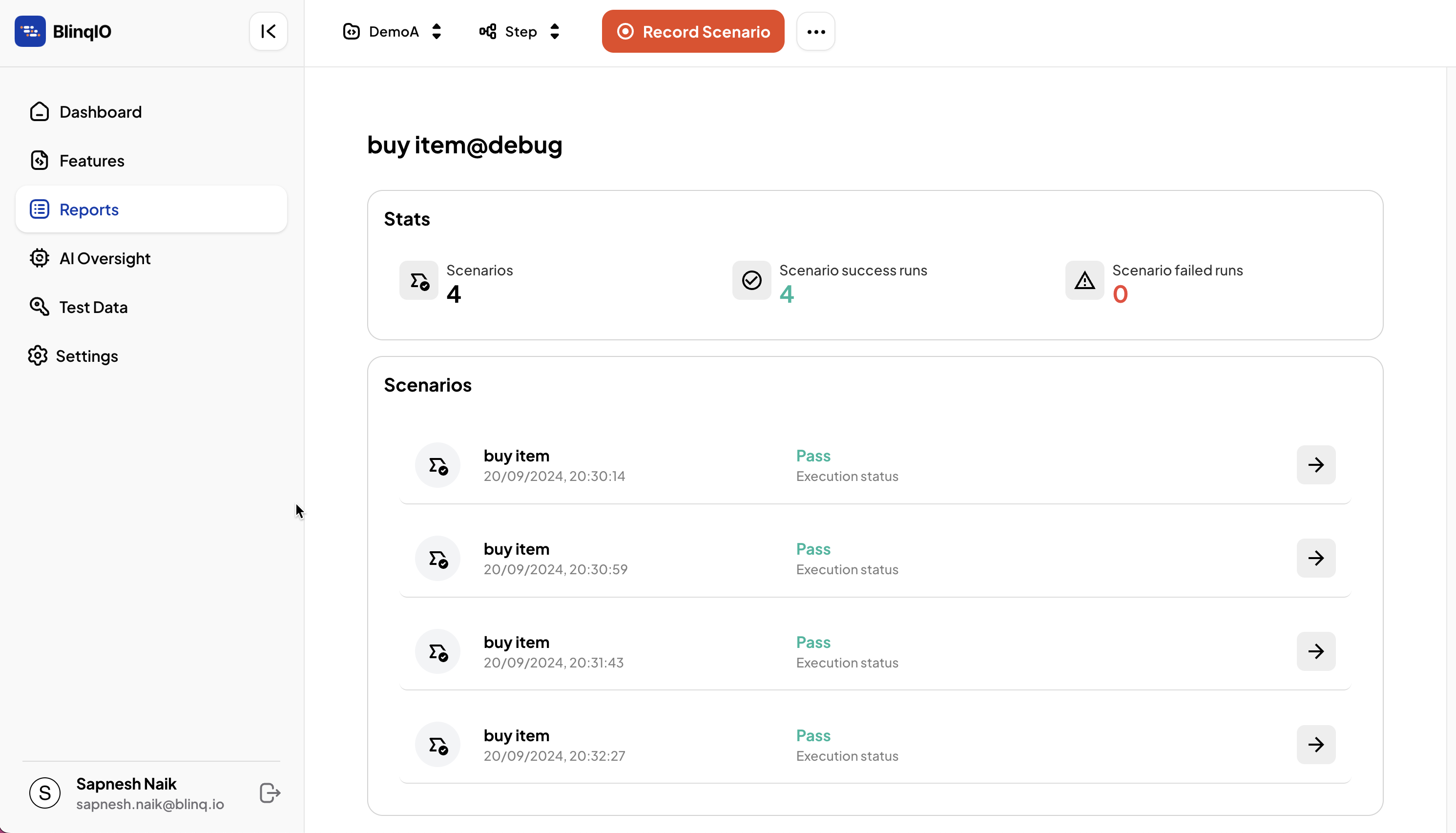Click the scenario icon for the 20:31:43 run
Screen dimensions: 1456x833
[x=437, y=652]
